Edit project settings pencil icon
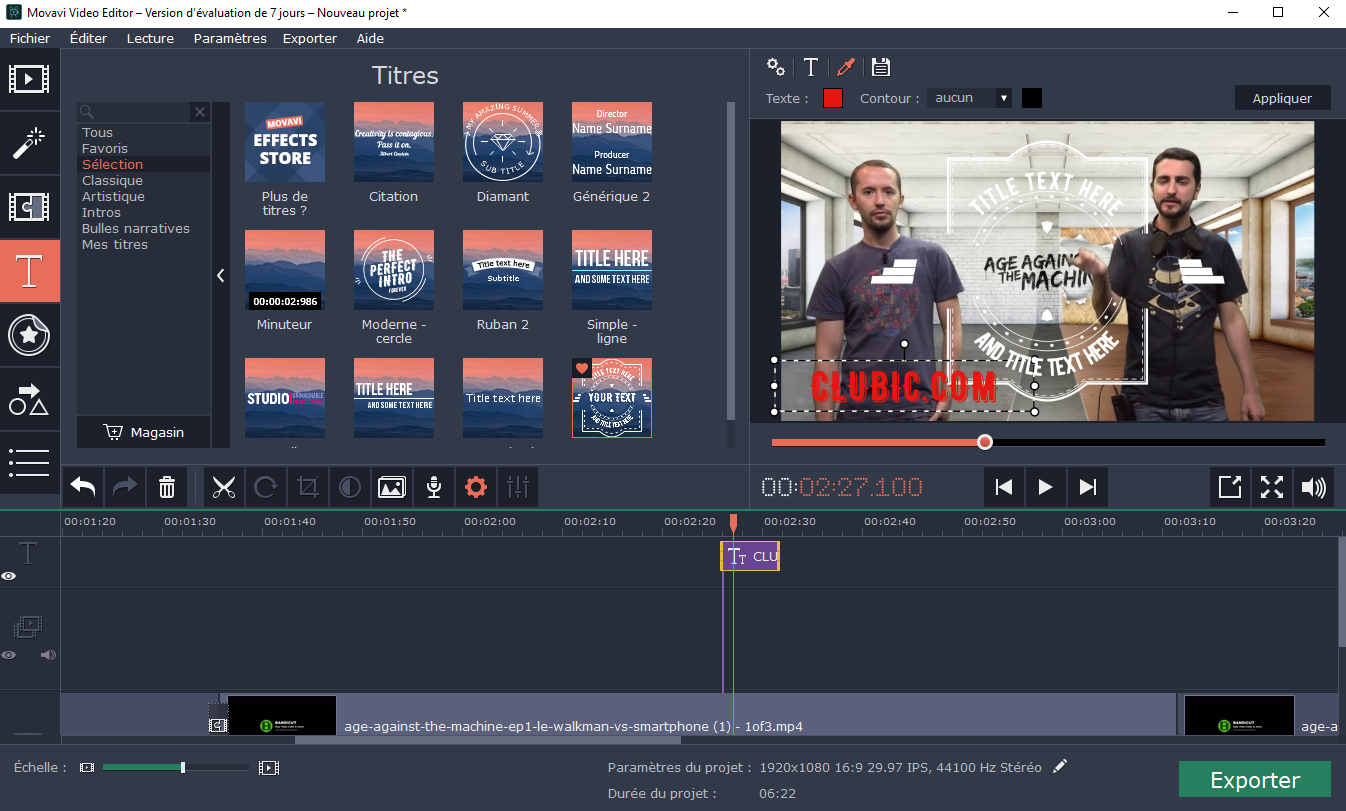This screenshot has height=811, width=1346. tap(1060, 766)
